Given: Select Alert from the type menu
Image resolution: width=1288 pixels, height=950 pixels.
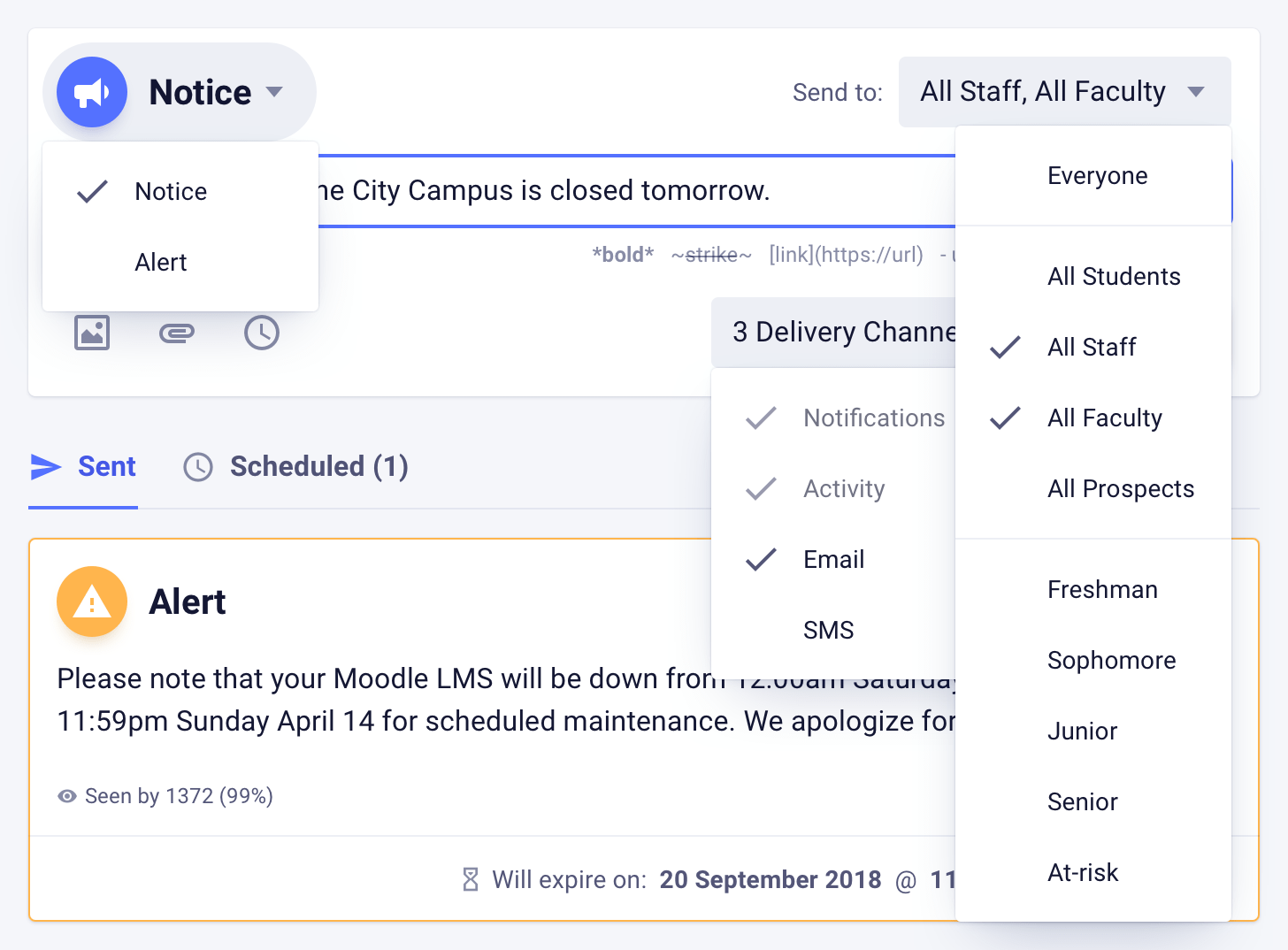Looking at the screenshot, I should coord(161,262).
